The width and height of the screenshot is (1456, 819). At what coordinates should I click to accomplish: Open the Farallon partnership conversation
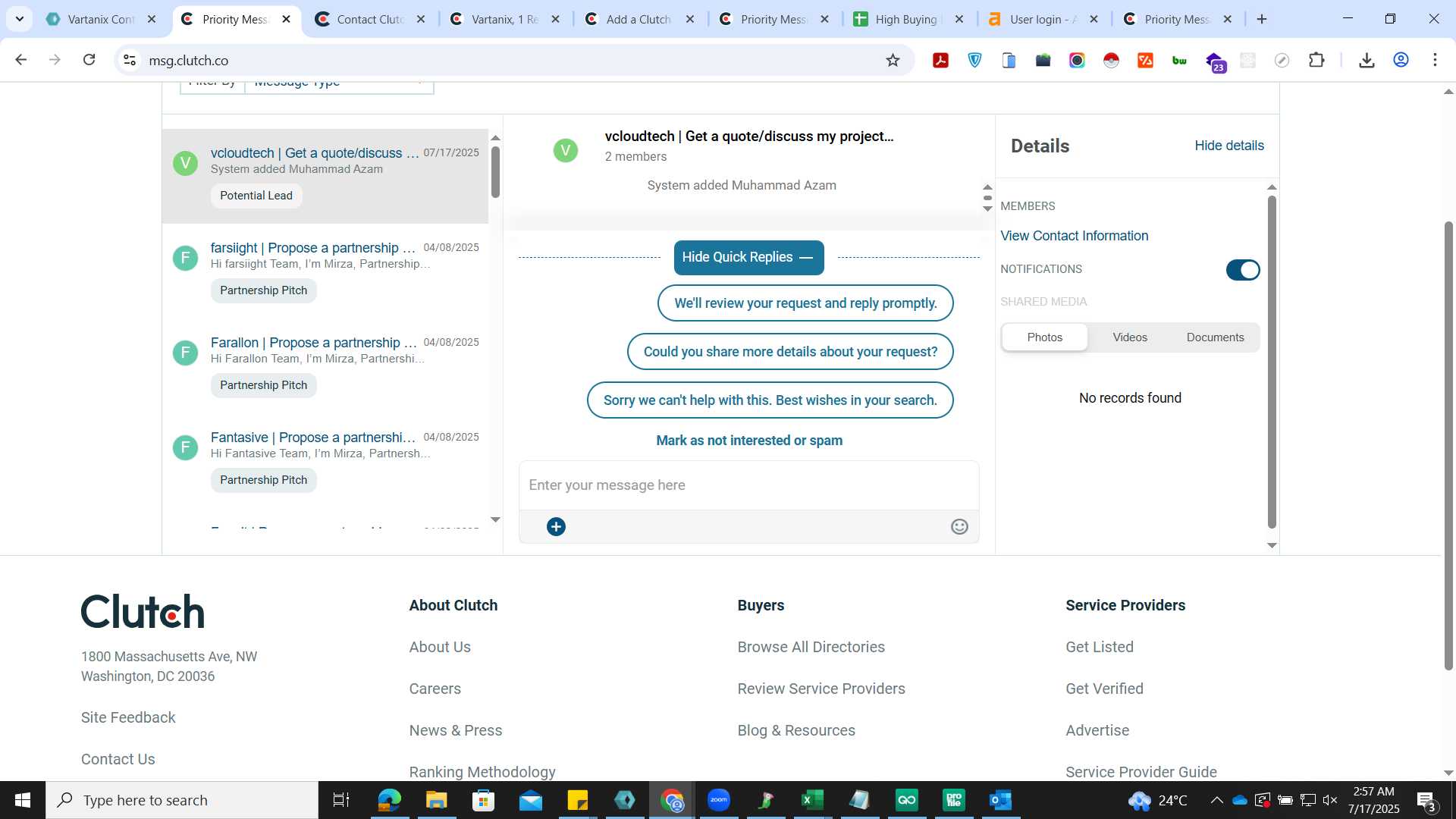pos(325,366)
